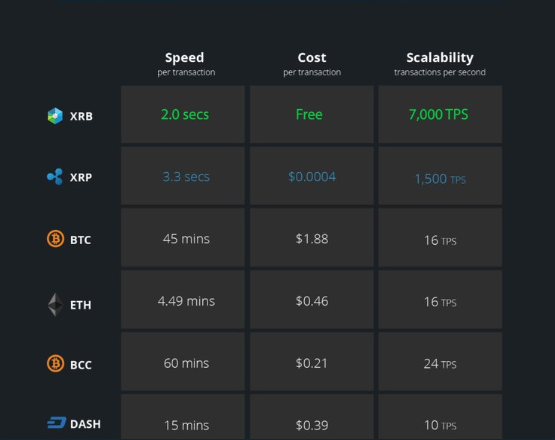Select the Speed per transaction column header
The height and width of the screenshot is (440, 555).
coord(185,64)
